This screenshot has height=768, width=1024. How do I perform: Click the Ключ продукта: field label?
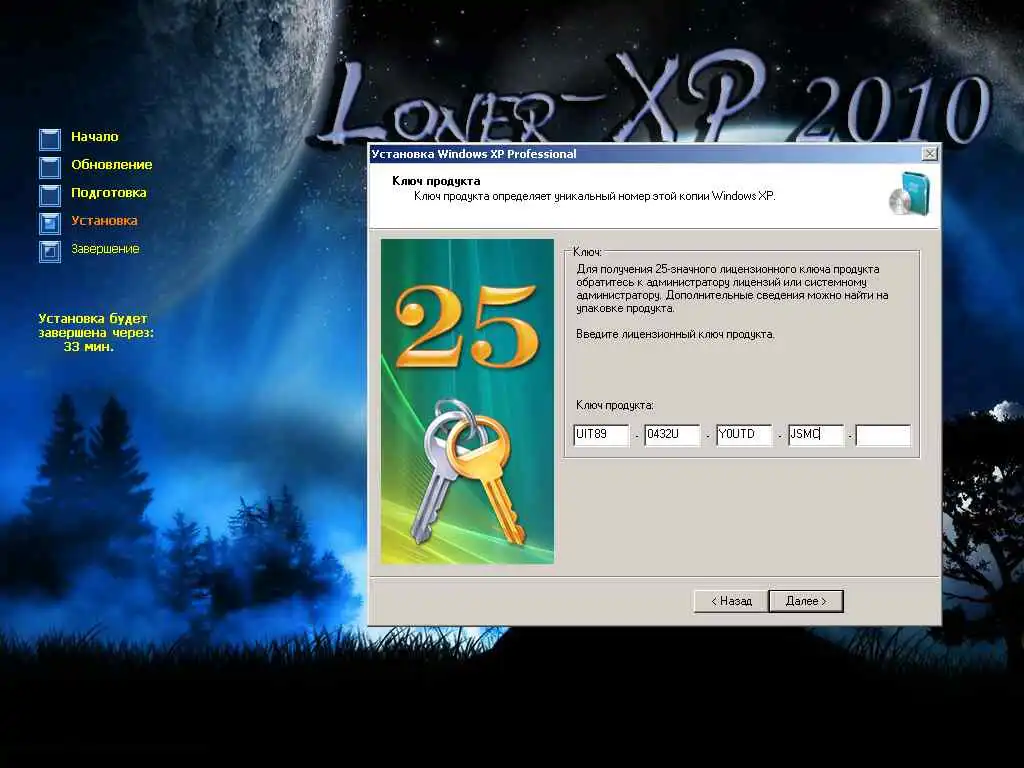pos(615,405)
